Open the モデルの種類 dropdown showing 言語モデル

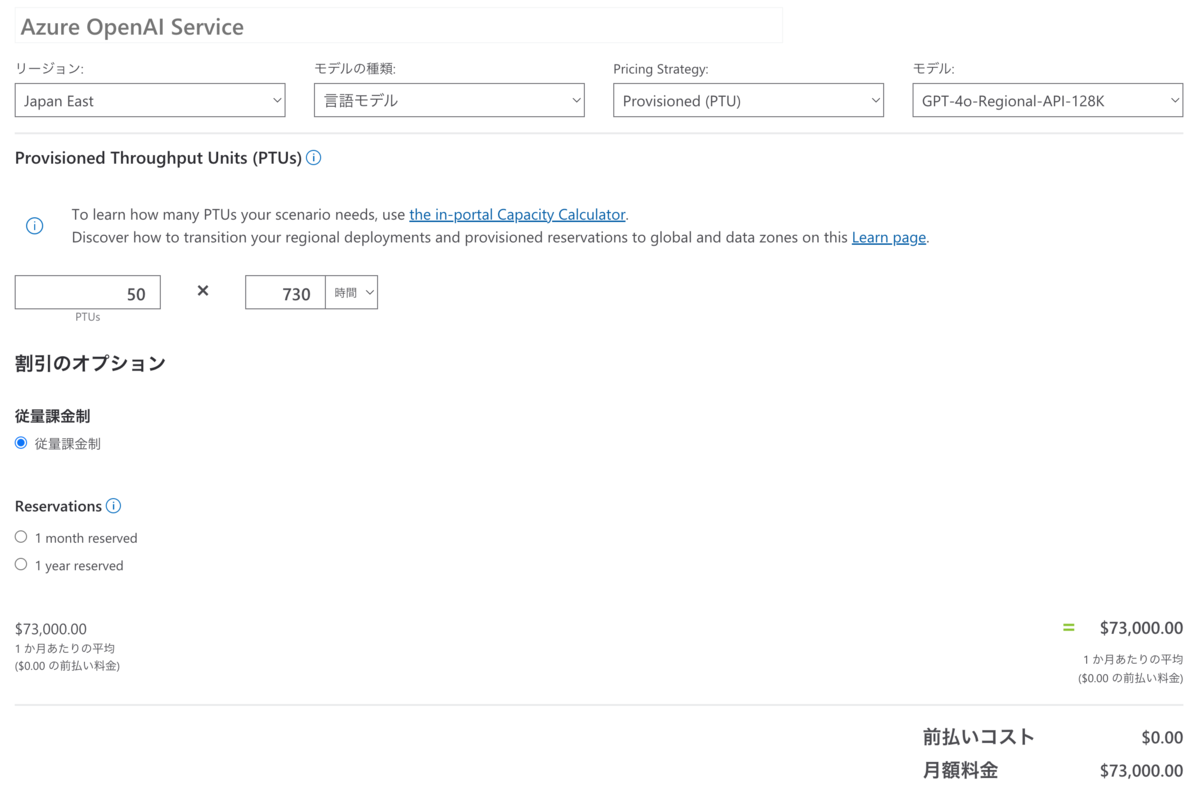tap(449, 100)
